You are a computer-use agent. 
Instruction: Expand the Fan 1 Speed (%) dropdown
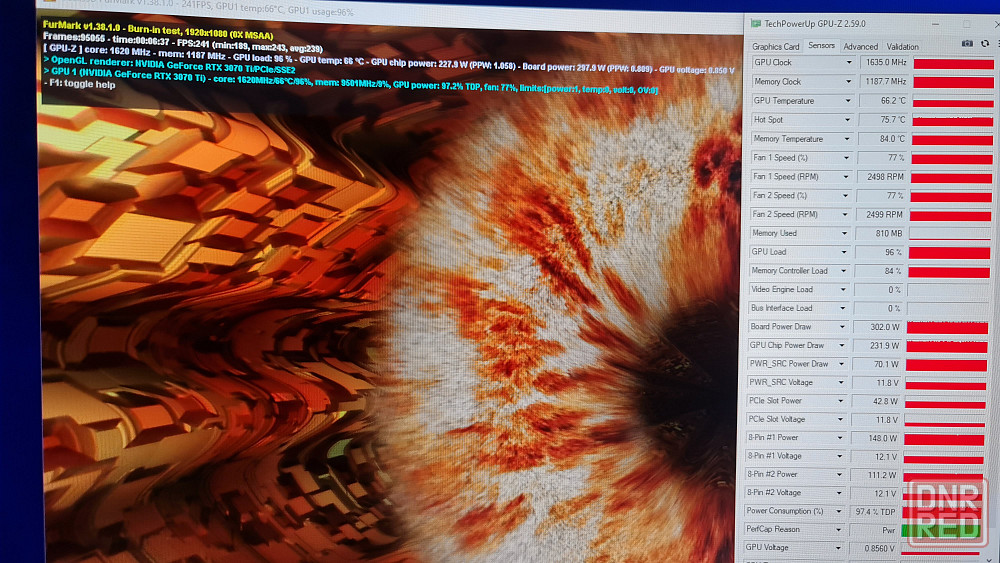[x=846, y=157]
